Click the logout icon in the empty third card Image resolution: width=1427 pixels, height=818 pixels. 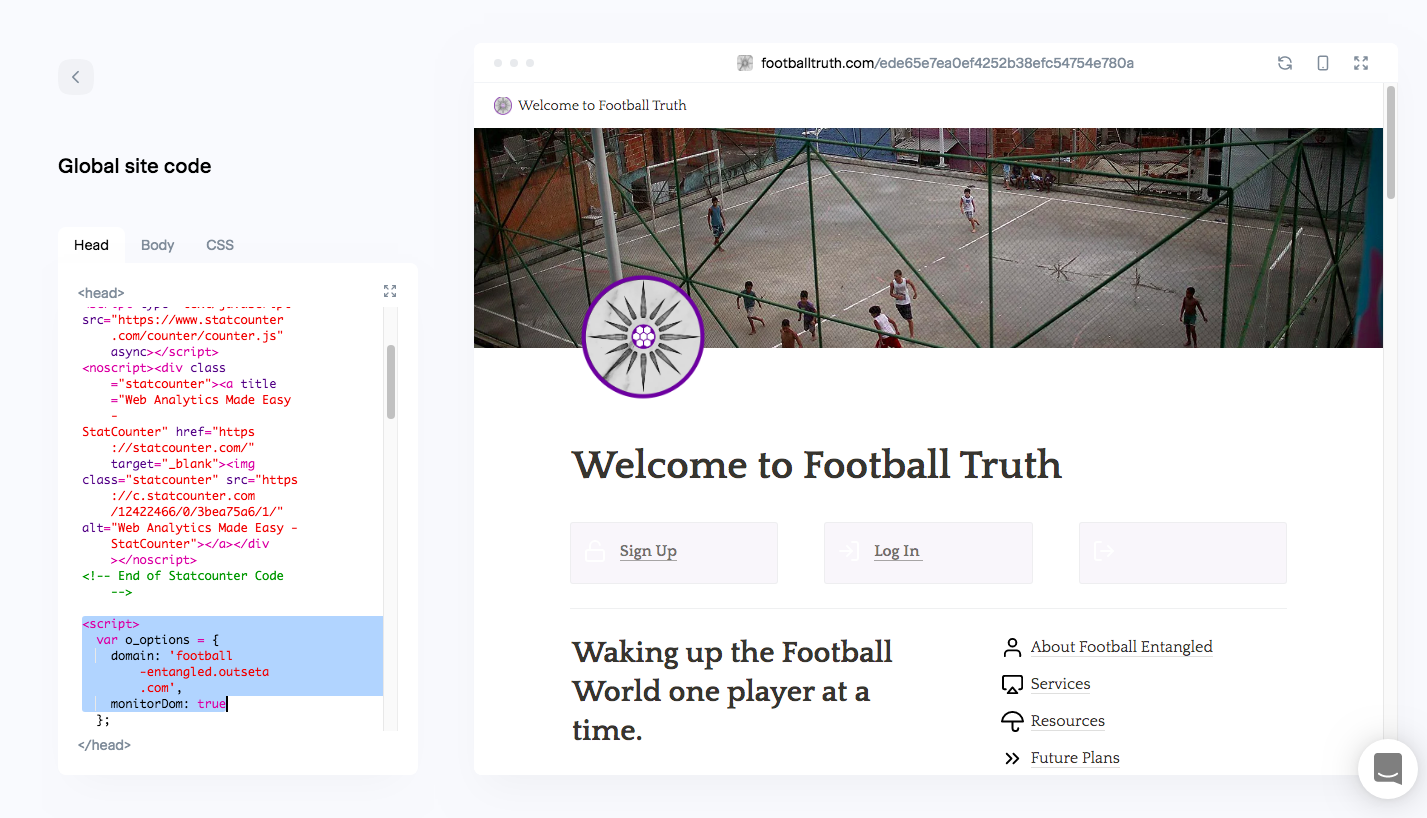(x=1104, y=551)
